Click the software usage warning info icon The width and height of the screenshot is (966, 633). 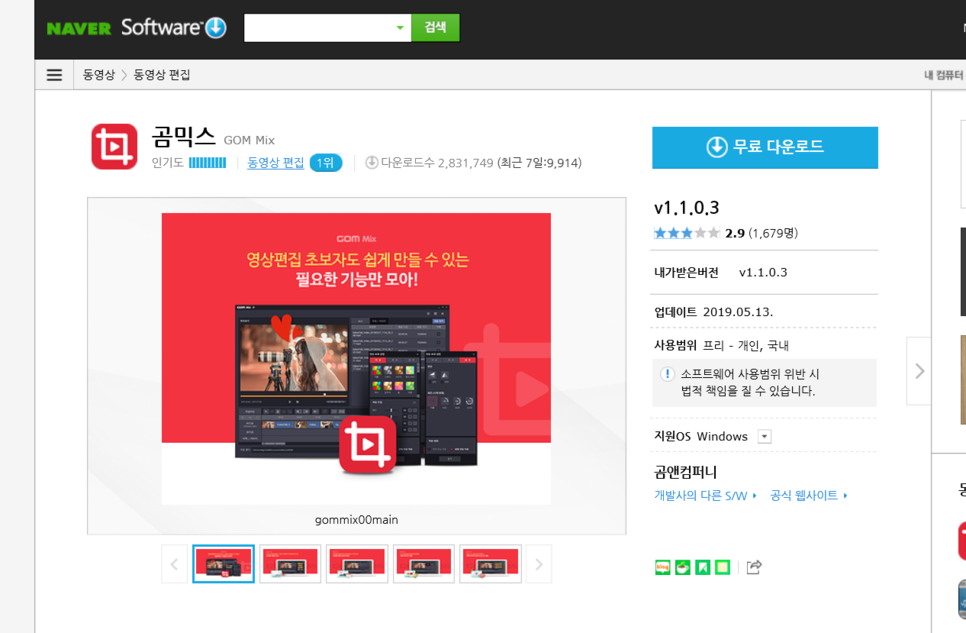click(667, 374)
